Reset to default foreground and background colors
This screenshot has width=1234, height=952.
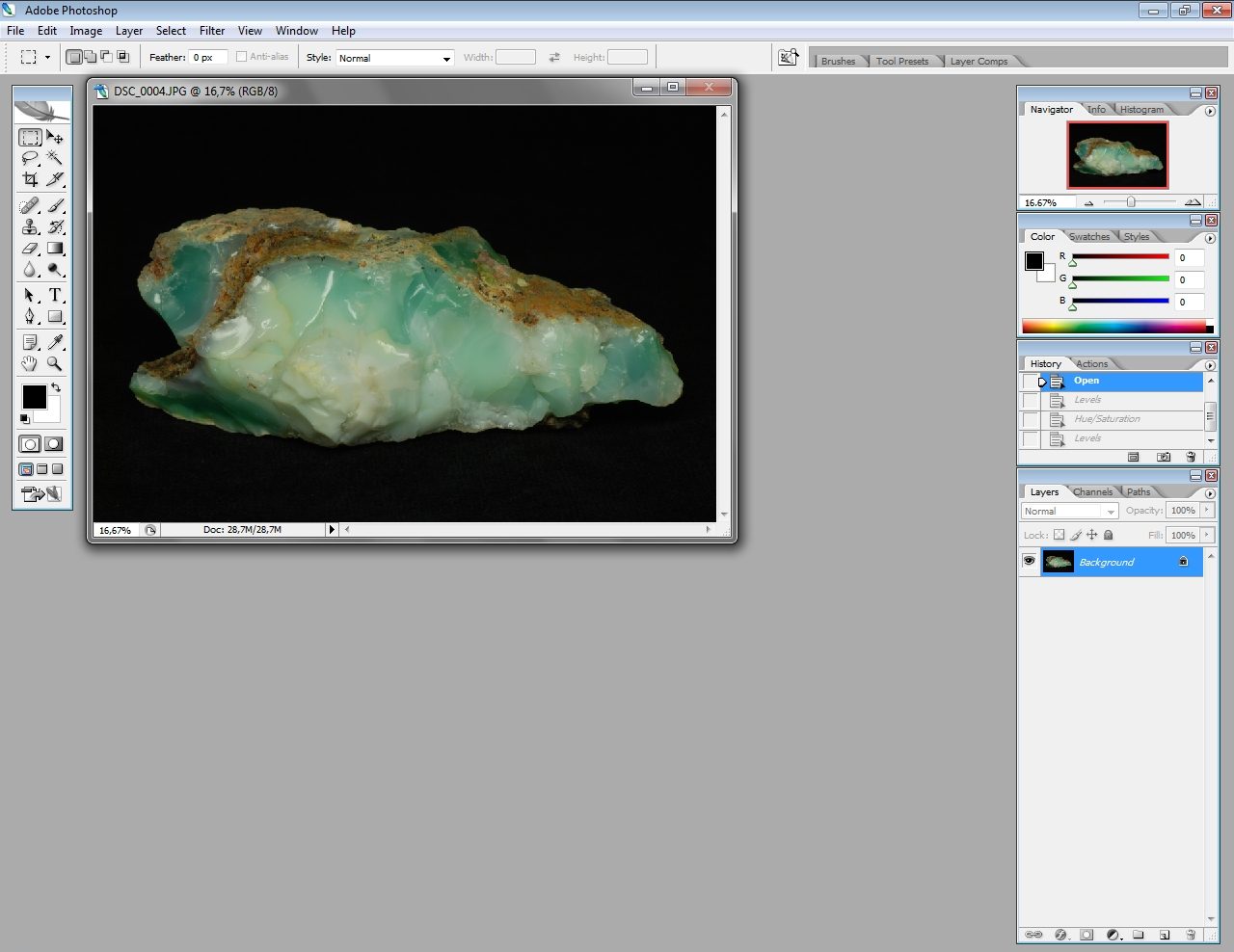click(x=25, y=419)
